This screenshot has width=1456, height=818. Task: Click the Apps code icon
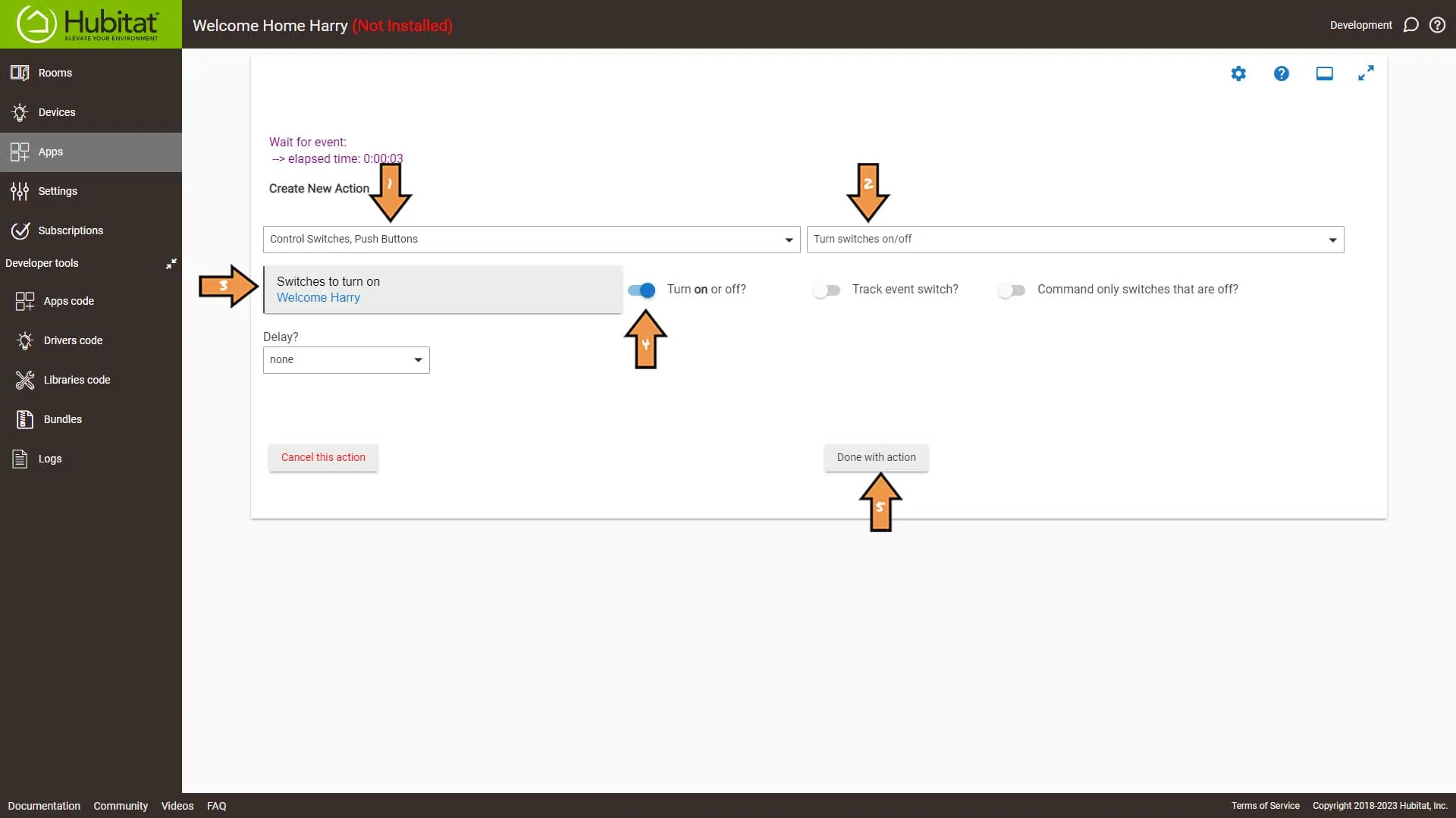[x=25, y=301]
